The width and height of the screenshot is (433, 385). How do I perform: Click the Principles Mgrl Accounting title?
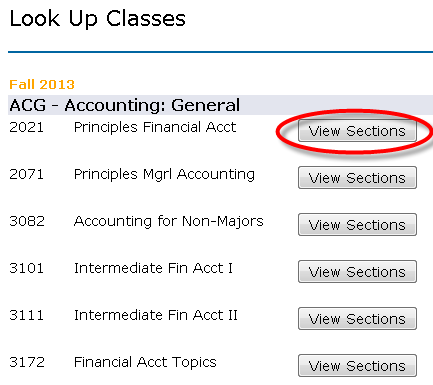pos(164,175)
